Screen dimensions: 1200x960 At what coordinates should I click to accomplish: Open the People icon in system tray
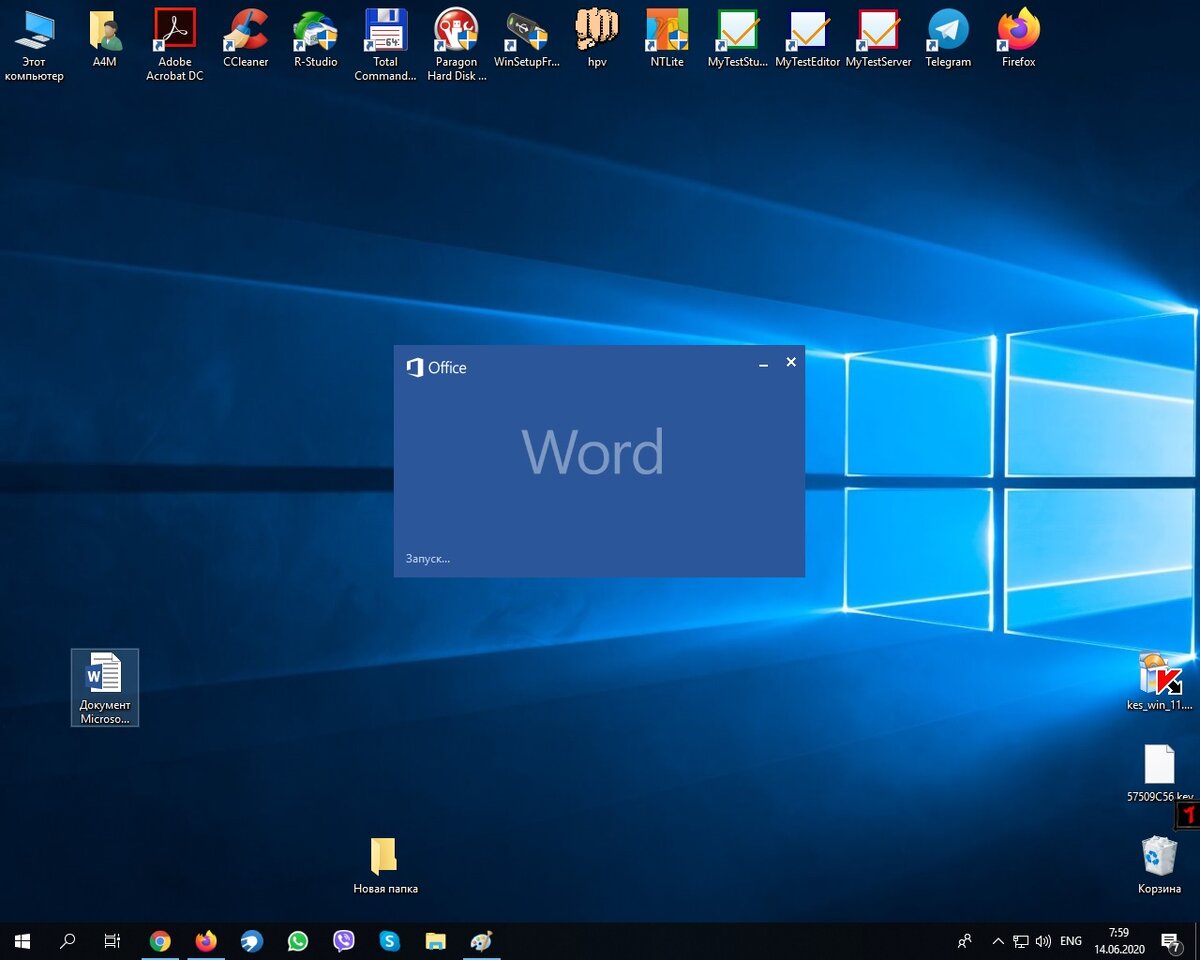coord(965,941)
